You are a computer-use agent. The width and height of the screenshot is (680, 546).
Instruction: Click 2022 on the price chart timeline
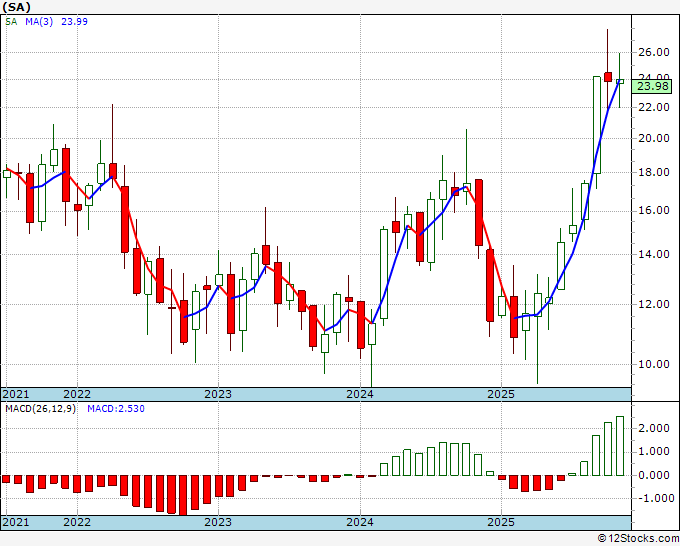pyautogui.click(x=77, y=394)
